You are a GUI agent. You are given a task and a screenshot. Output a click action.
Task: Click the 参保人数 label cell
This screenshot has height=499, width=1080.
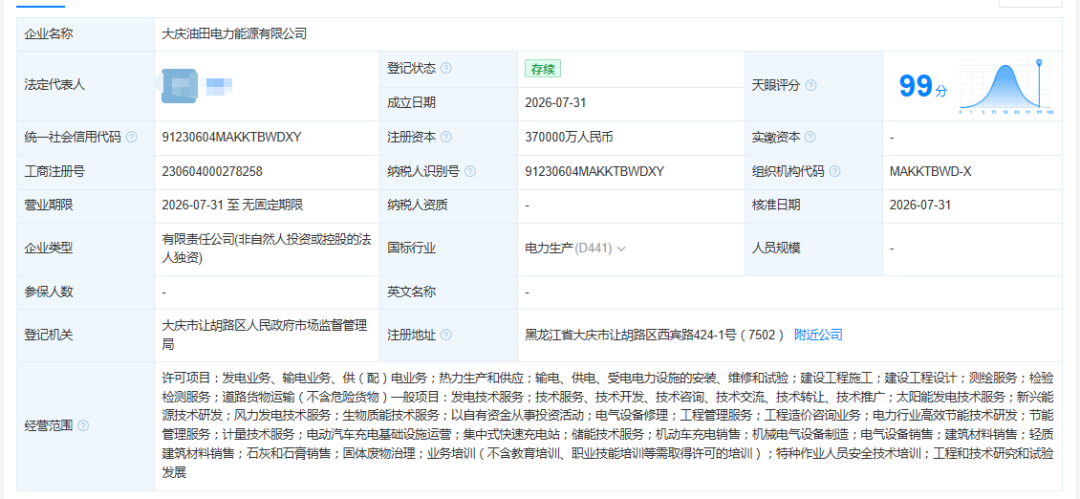[x=86, y=292]
